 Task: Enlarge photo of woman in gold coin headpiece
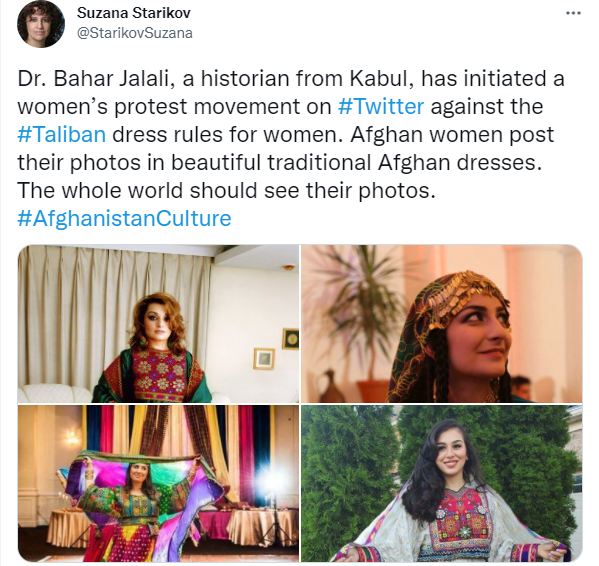(442, 324)
